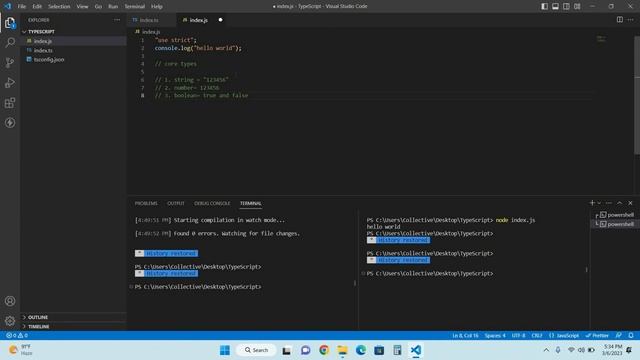
Task: Open the Customize Layout icon
Action: (577, 6)
